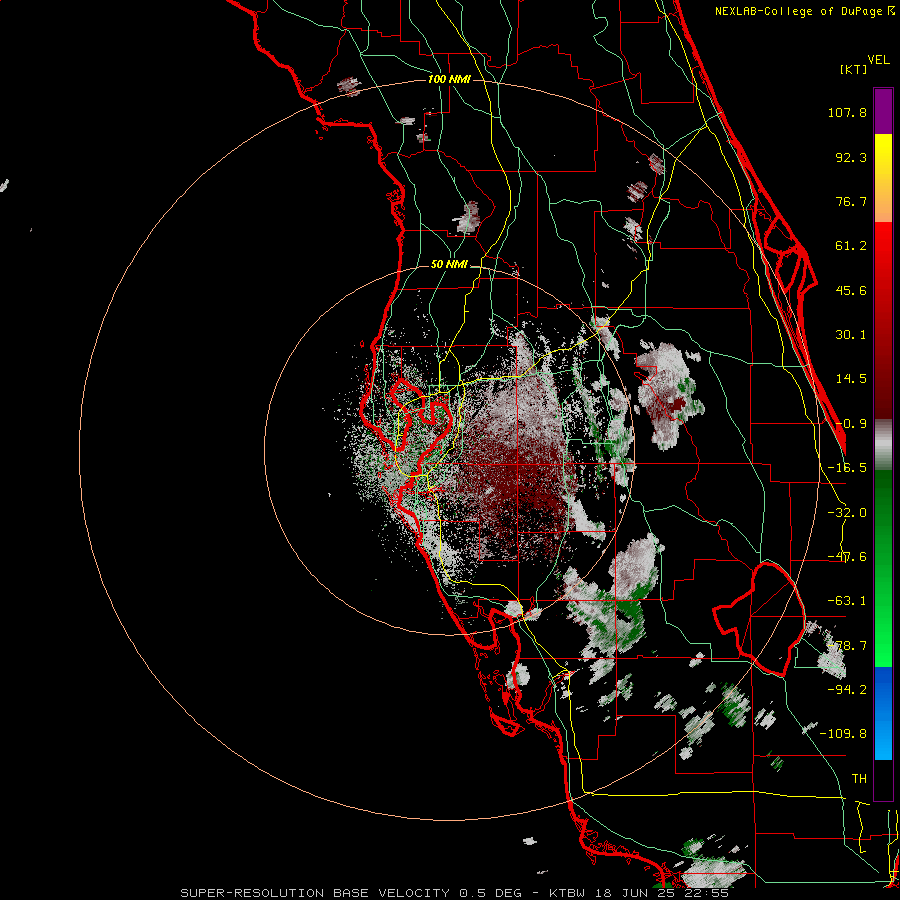This screenshot has height=900, width=900.
Task: Select the -109.8 velocity scale label
Action: [x=843, y=734]
